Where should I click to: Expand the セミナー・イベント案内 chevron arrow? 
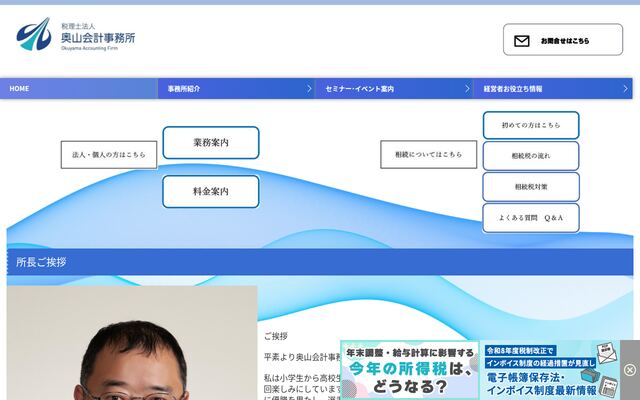467,89
